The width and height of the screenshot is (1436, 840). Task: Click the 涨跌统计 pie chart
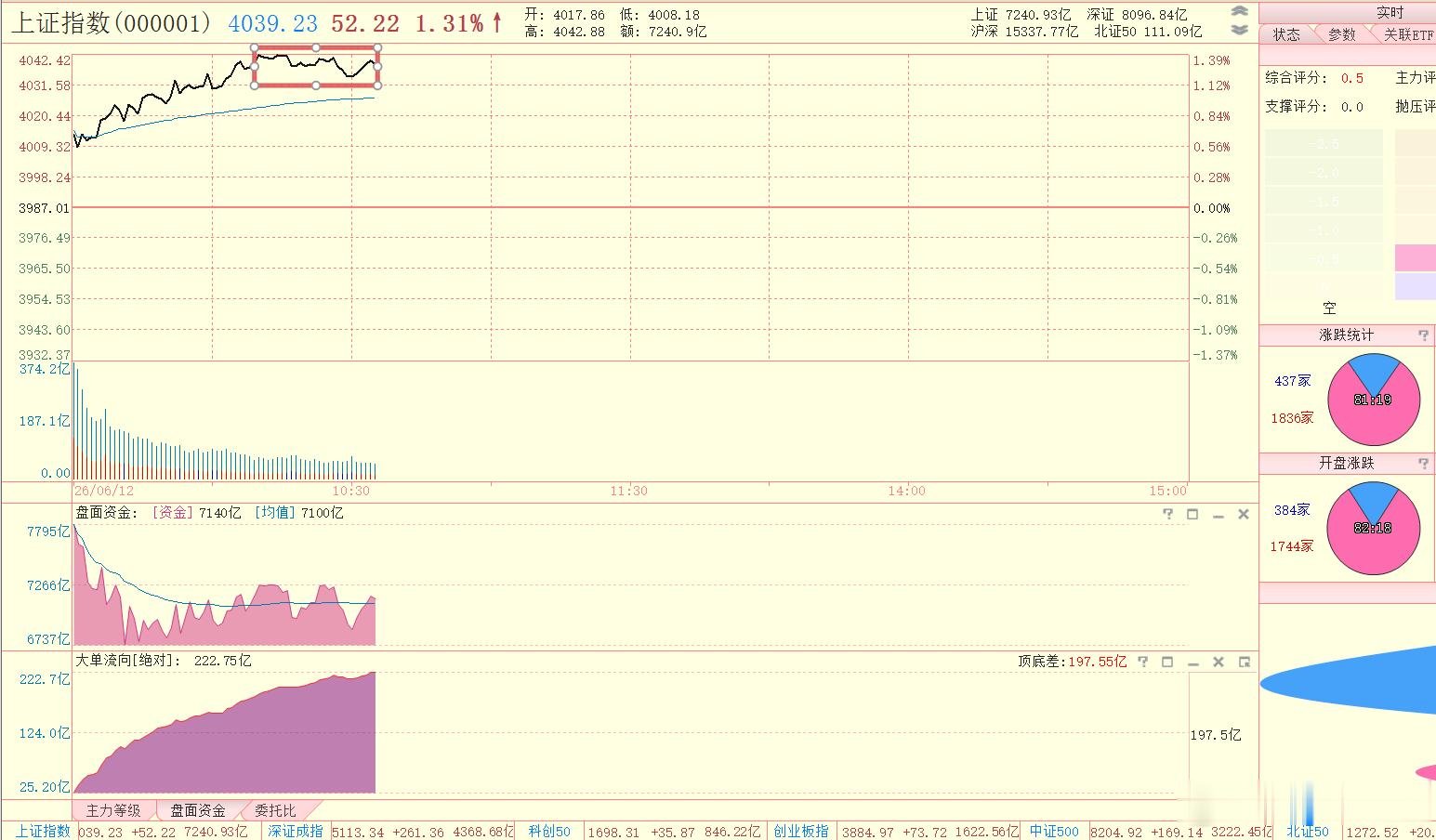[1374, 400]
